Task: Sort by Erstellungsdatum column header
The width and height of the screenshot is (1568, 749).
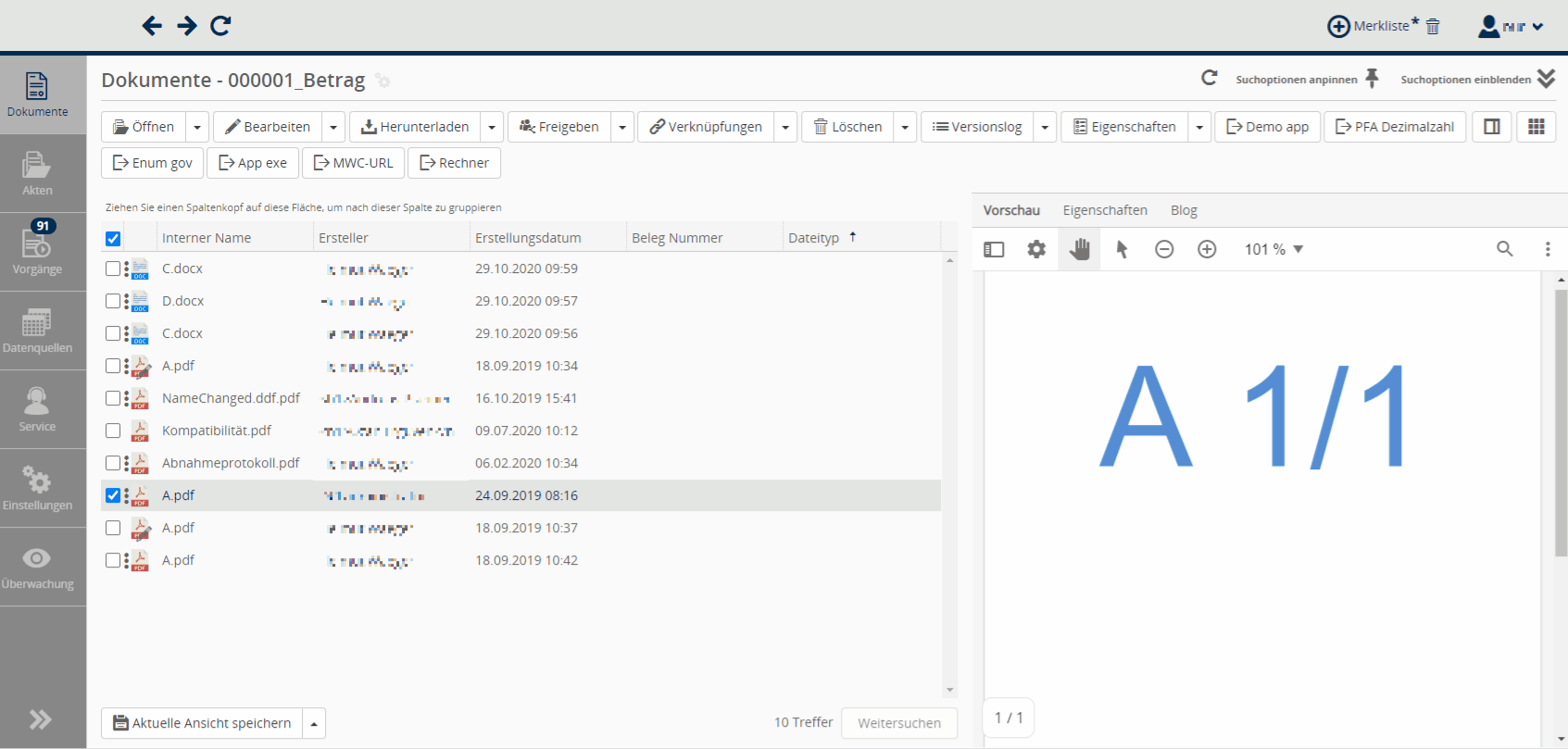Action: [528, 238]
